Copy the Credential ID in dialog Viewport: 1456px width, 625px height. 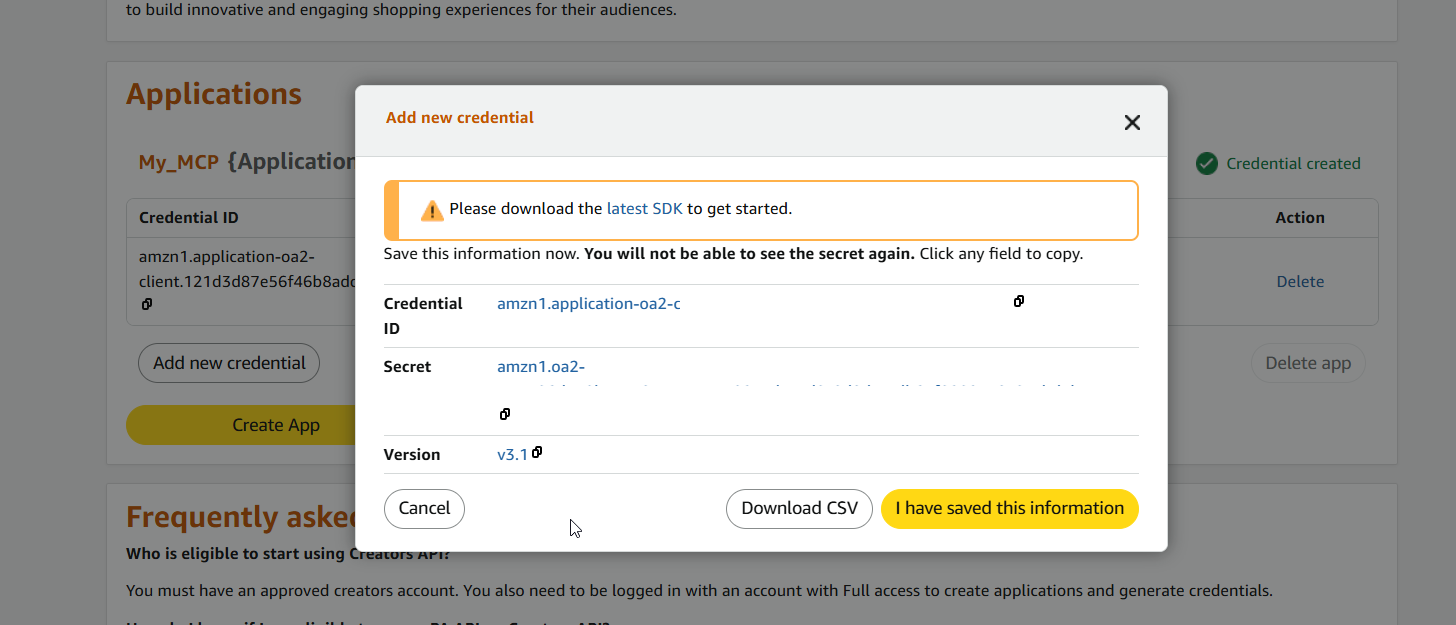click(1019, 301)
